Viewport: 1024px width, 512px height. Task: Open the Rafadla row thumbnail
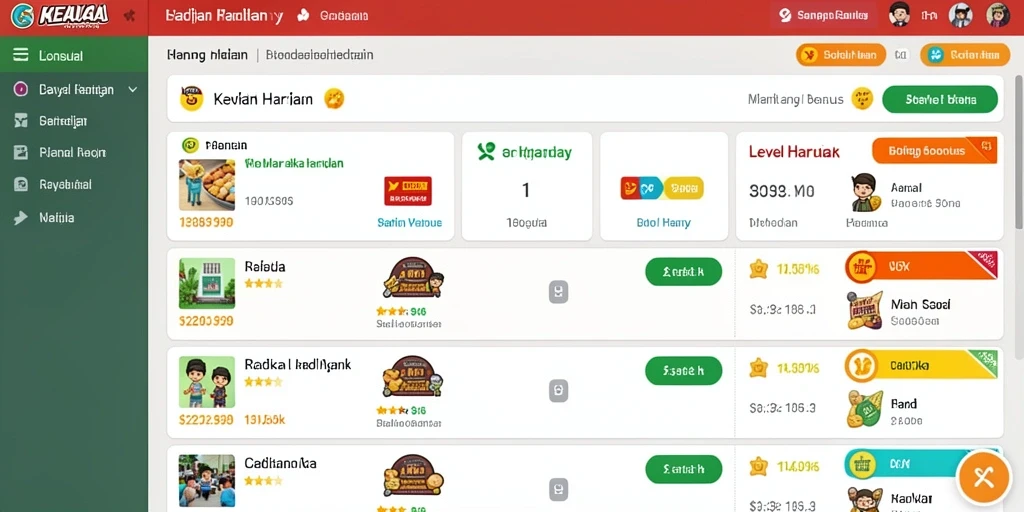206,283
